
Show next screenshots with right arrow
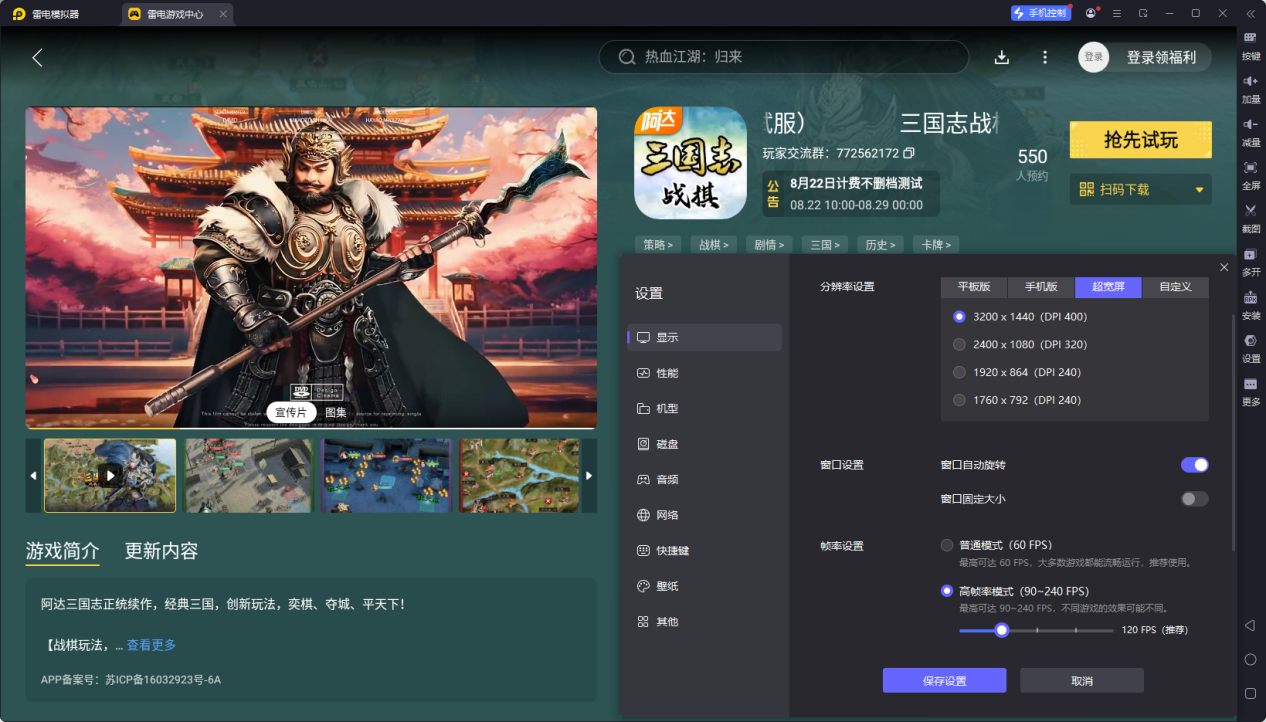click(x=589, y=476)
